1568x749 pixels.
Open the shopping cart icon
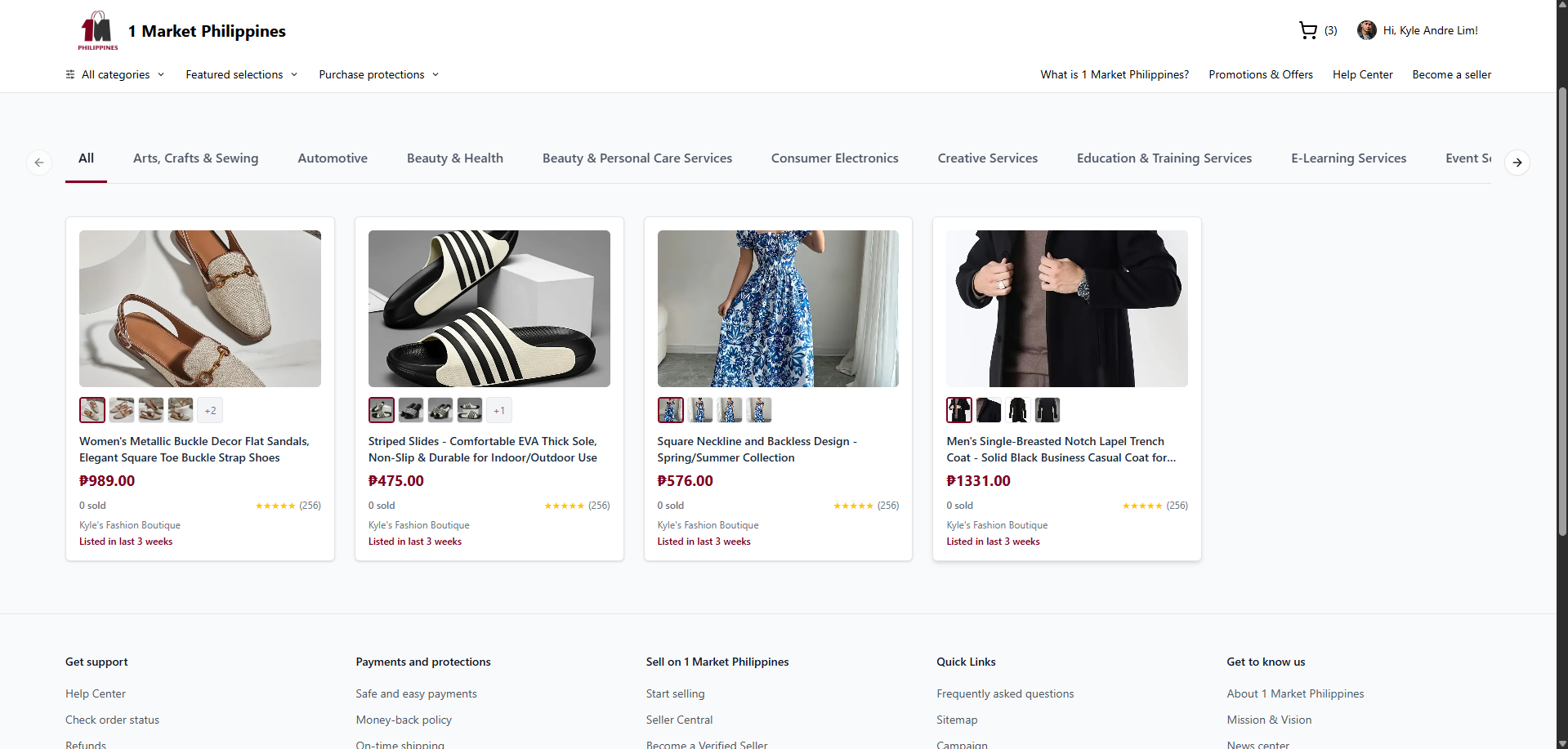[x=1307, y=30]
